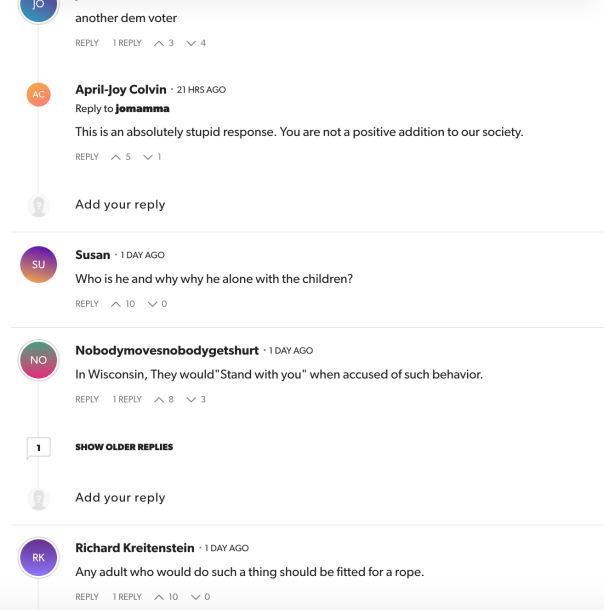Open the jomamma mention link
The image size is (604, 610).
(142, 108)
